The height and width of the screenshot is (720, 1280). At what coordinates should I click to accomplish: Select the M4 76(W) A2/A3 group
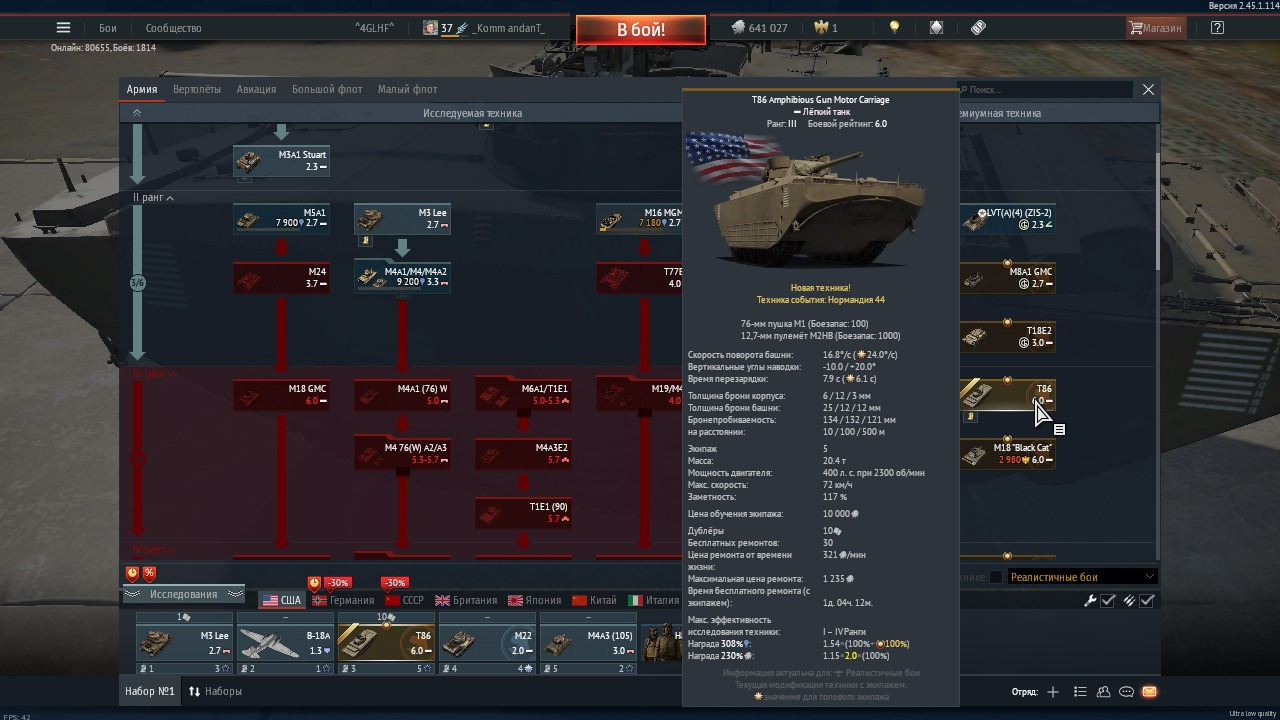click(x=402, y=454)
